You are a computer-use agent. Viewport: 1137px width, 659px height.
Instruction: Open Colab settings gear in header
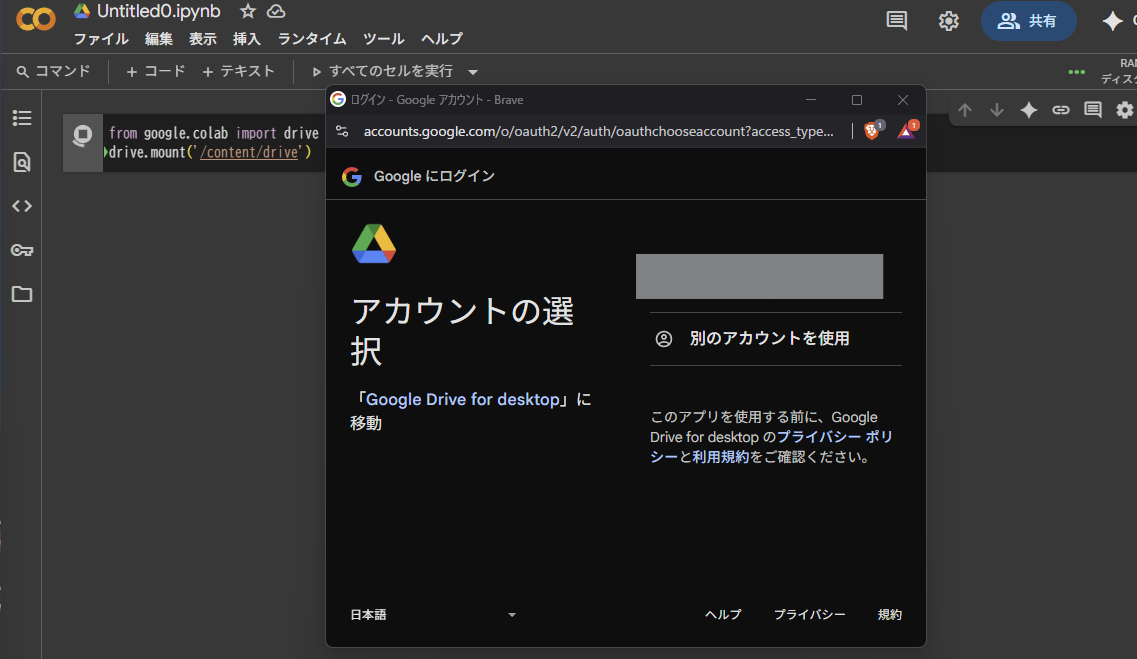click(x=948, y=21)
